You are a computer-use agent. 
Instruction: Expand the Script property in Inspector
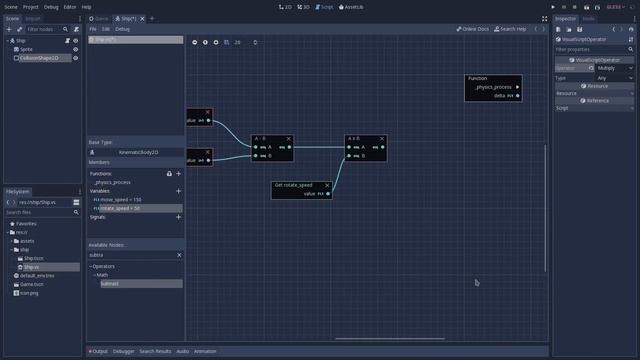[x=594, y=108]
